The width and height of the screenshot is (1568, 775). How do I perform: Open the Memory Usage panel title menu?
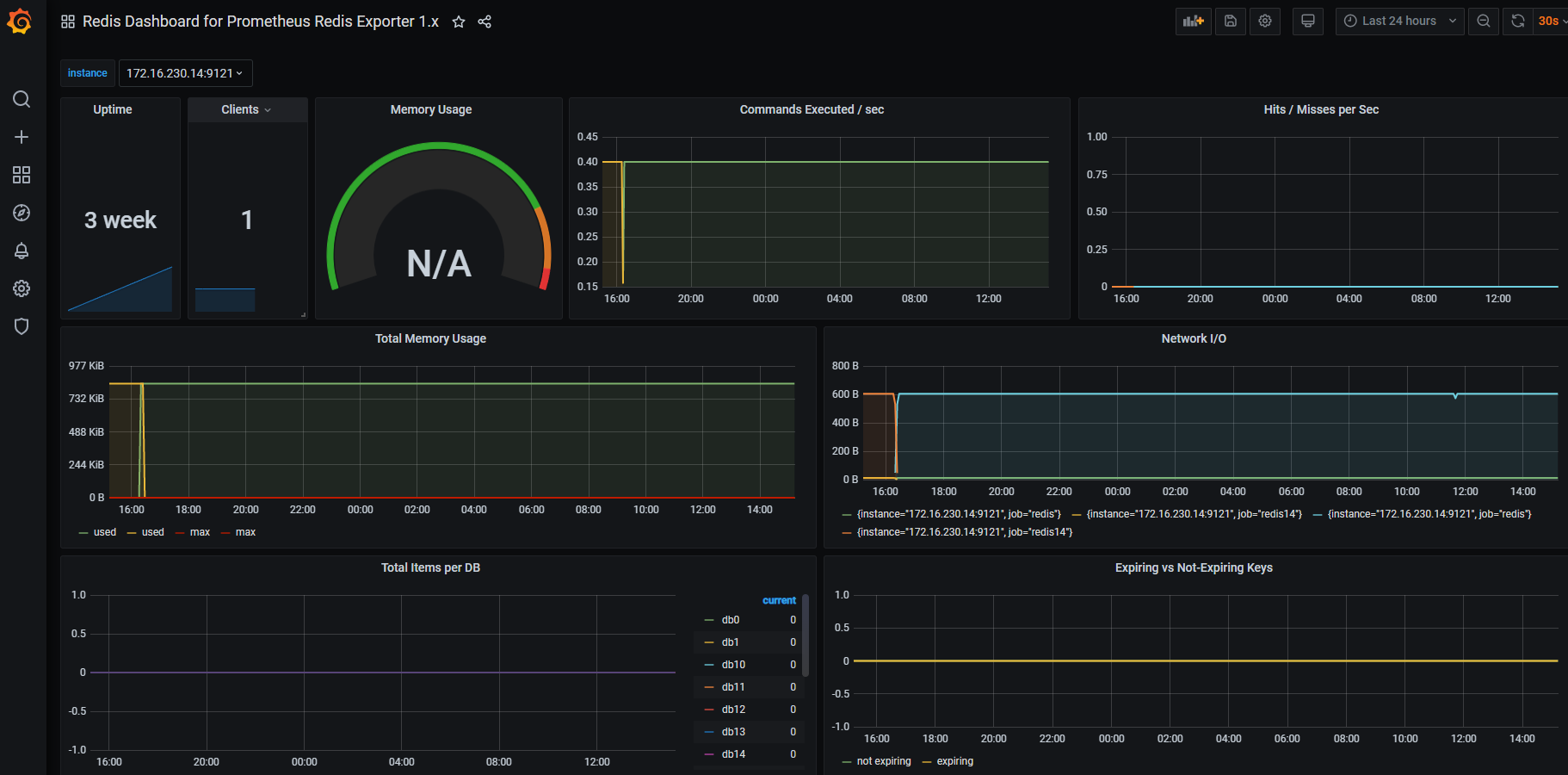pos(431,109)
